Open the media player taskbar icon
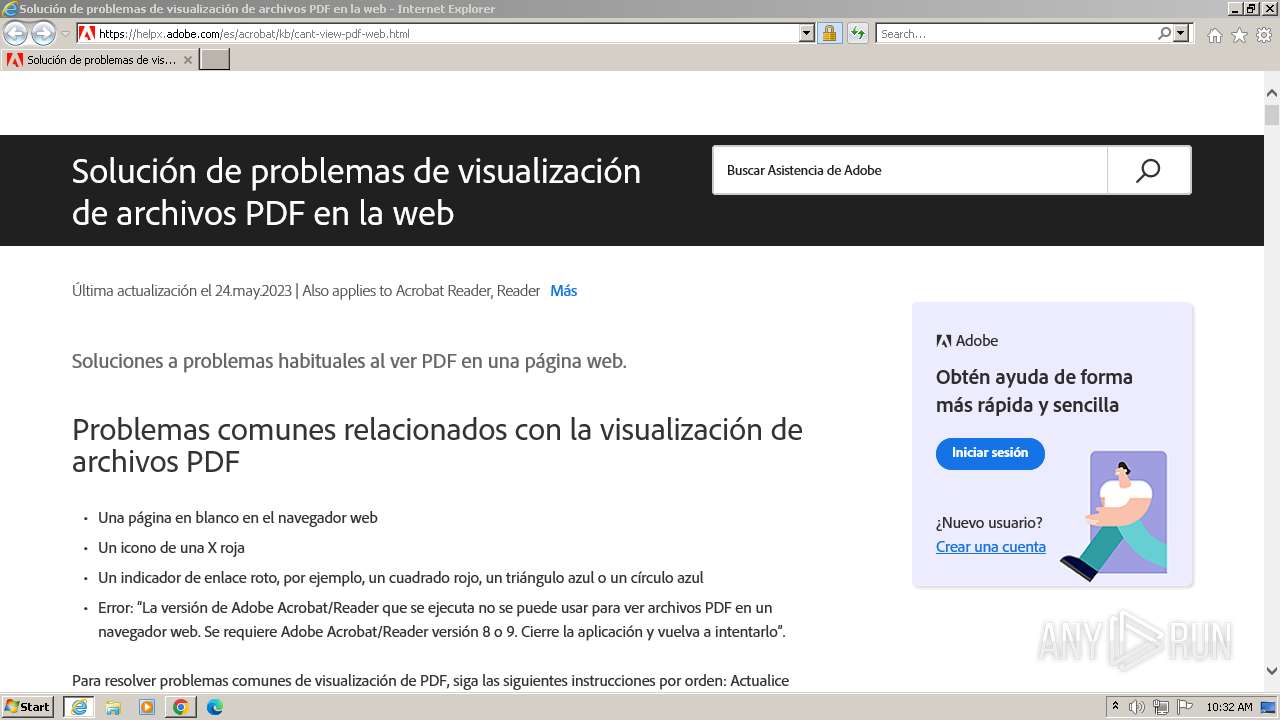This screenshot has height=720, width=1280. pyautogui.click(x=147, y=707)
